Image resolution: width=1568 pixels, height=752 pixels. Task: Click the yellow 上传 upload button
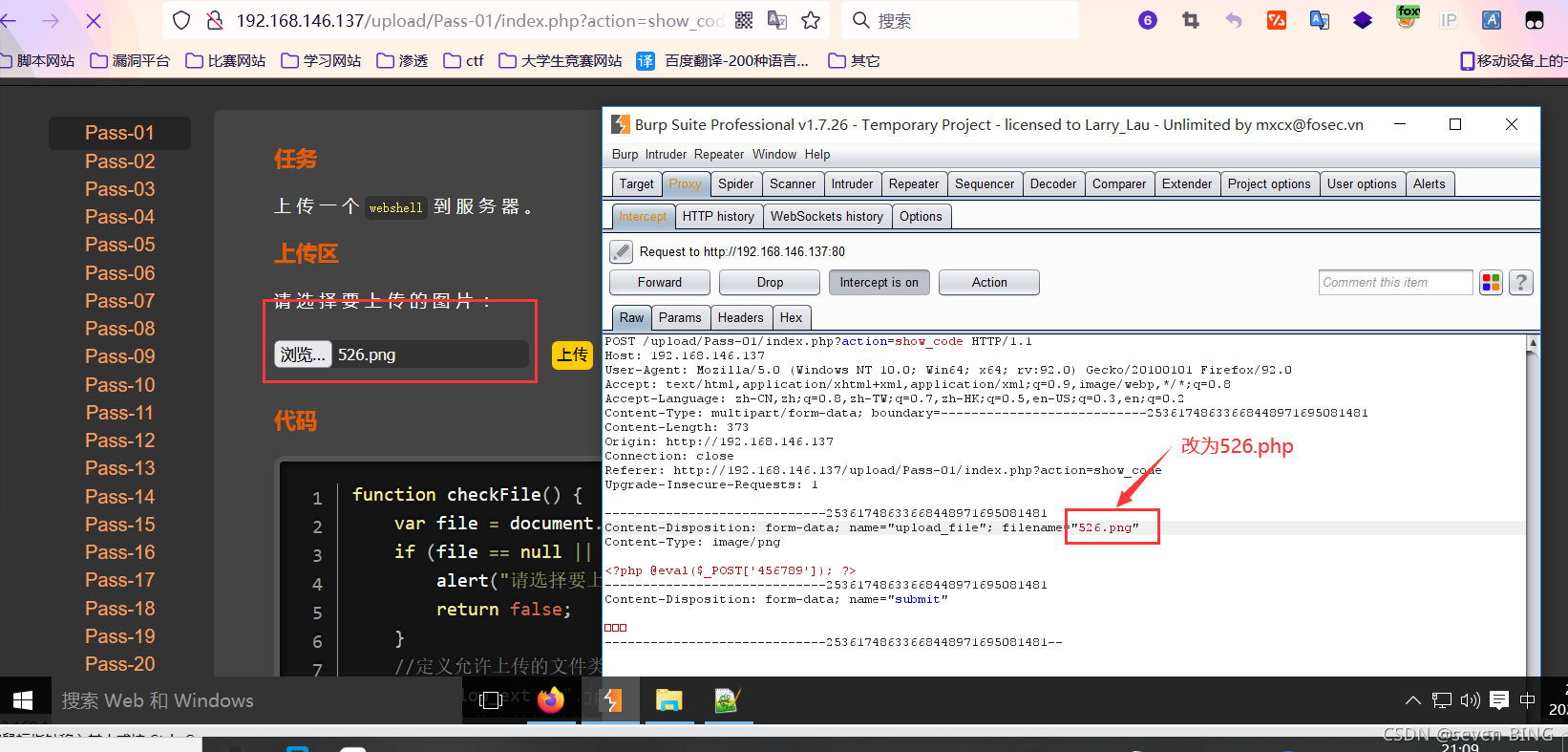click(x=573, y=355)
